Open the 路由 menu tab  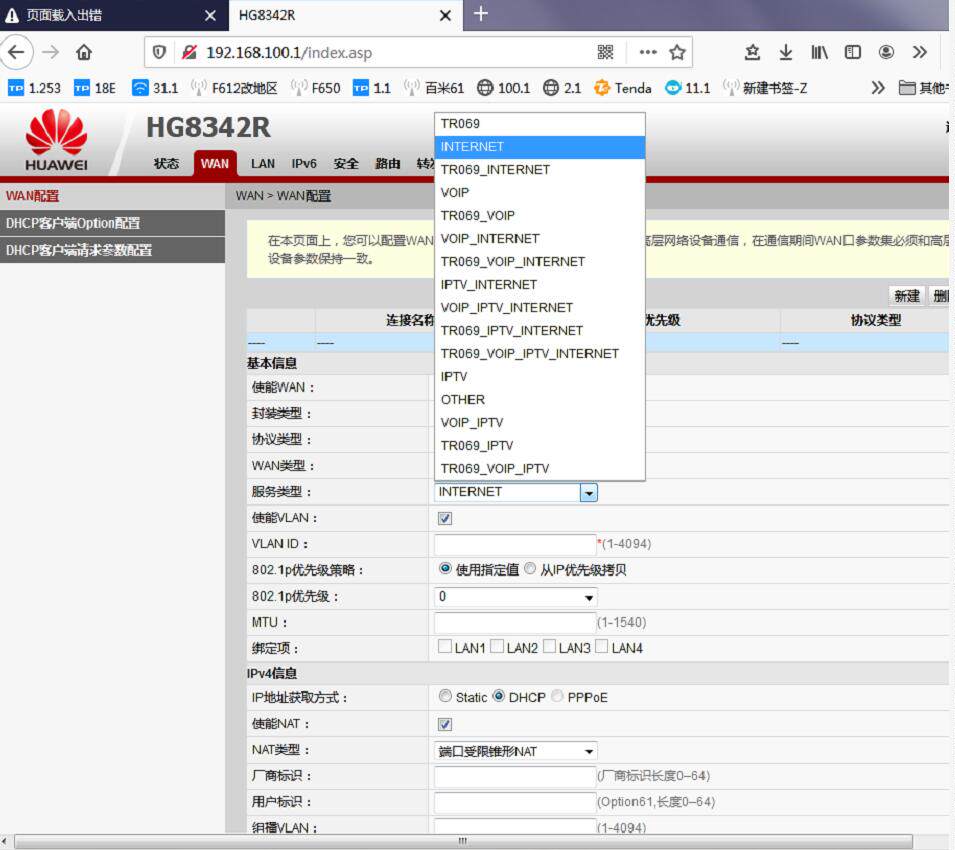(x=387, y=163)
